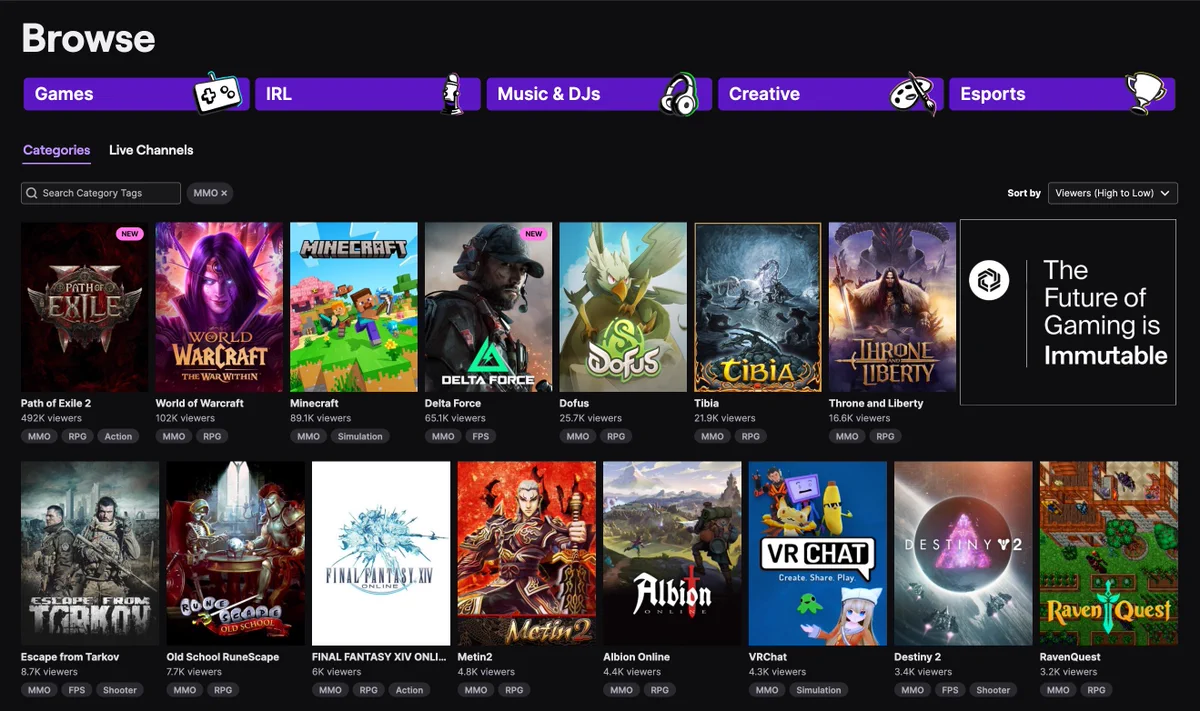Click the Simulation tag under Minecraft
The height and width of the screenshot is (711, 1200).
[x=360, y=436]
